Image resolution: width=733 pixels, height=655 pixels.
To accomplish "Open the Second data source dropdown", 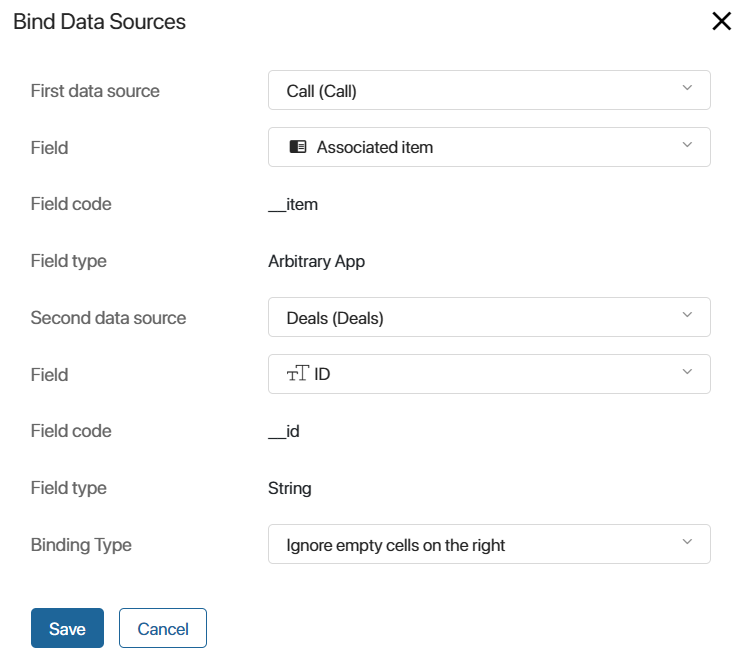I will pyautogui.click(x=489, y=317).
